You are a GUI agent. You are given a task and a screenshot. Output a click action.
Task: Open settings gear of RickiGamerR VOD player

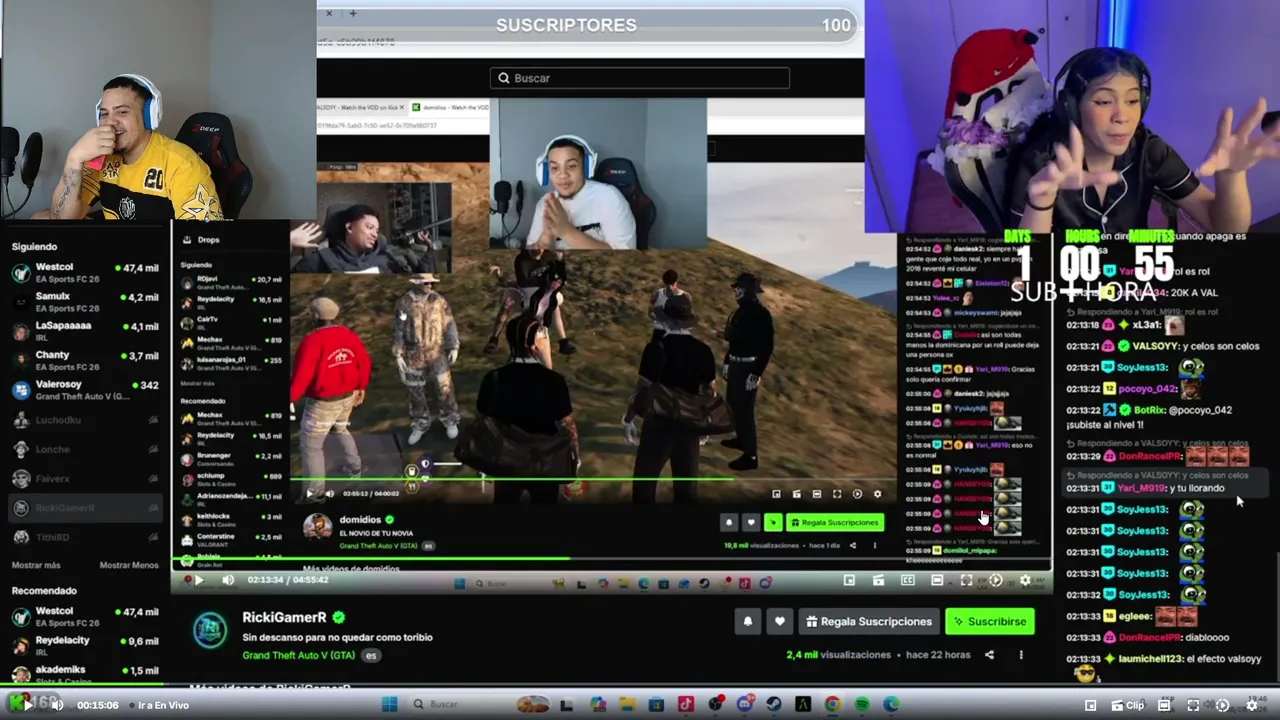point(1025,580)
